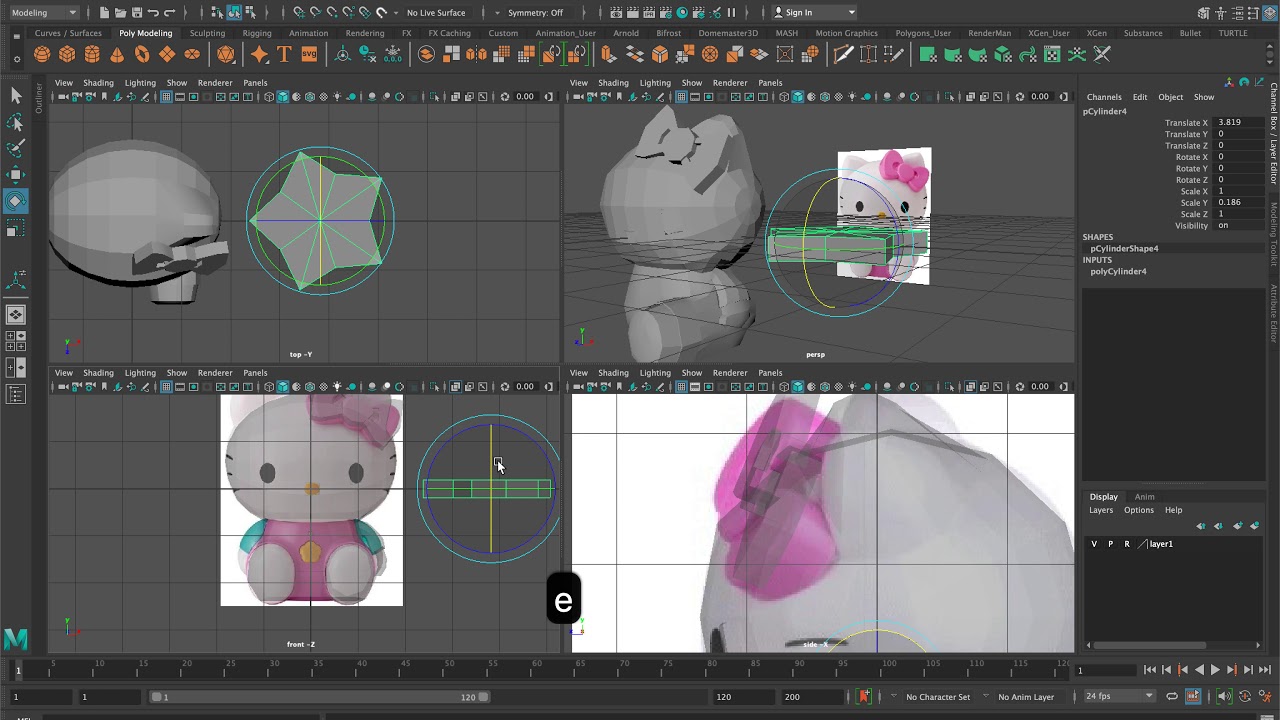
Task: Go to the end of playback range
Action: [1265, 670]
